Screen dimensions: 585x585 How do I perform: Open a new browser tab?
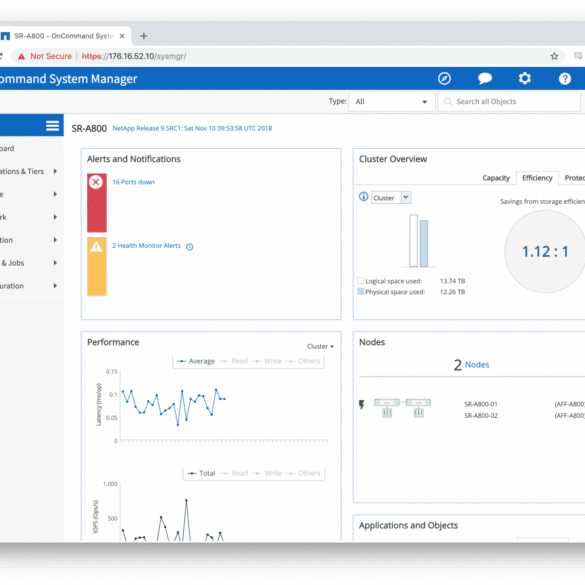pyautogui.click(x=144, y=36)
